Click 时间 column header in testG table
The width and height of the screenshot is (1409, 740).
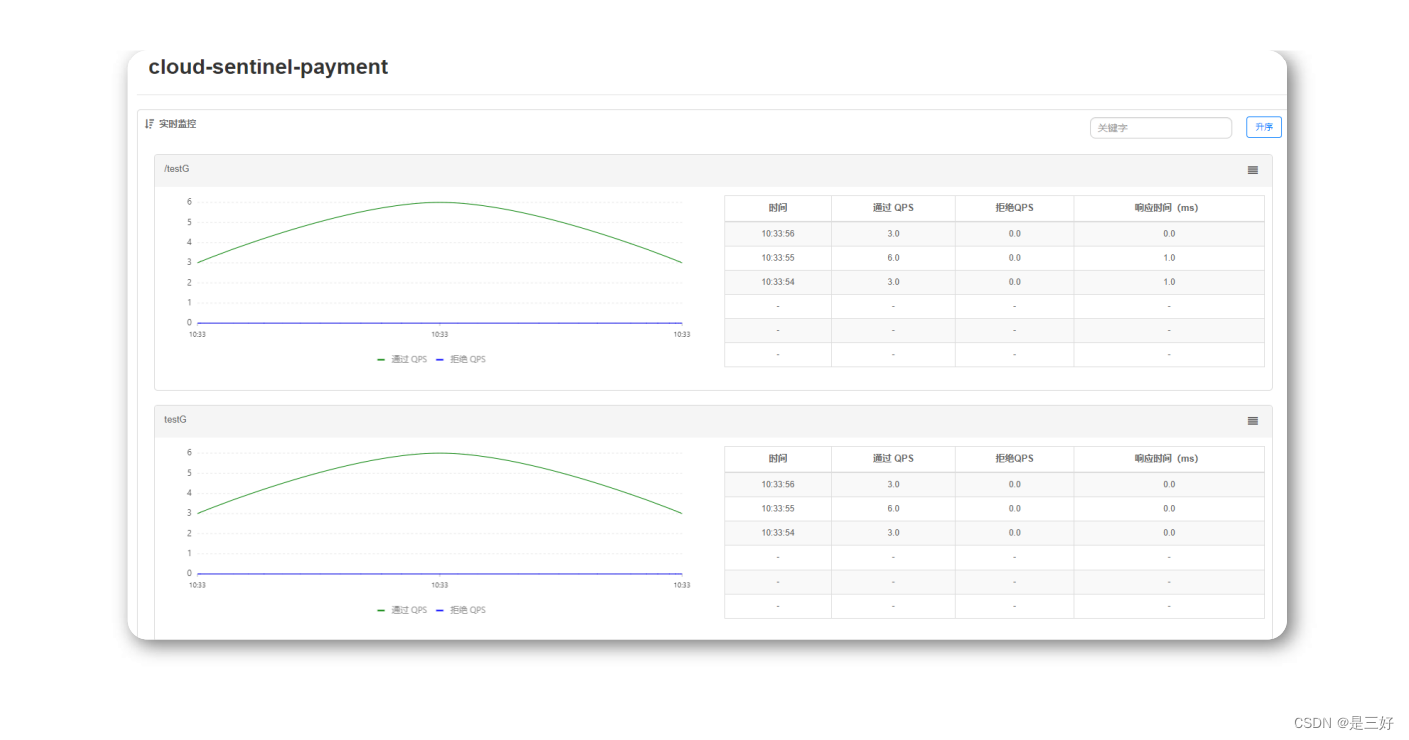tap(778, 459)
